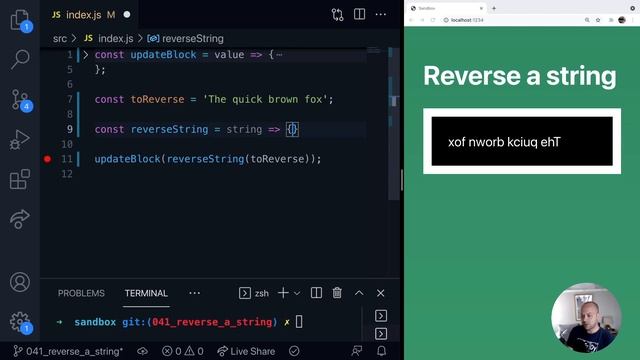This screenshot has width=640, height=360.
Task: Click the browser forward arrow
Action: click(x=422, y=20)
